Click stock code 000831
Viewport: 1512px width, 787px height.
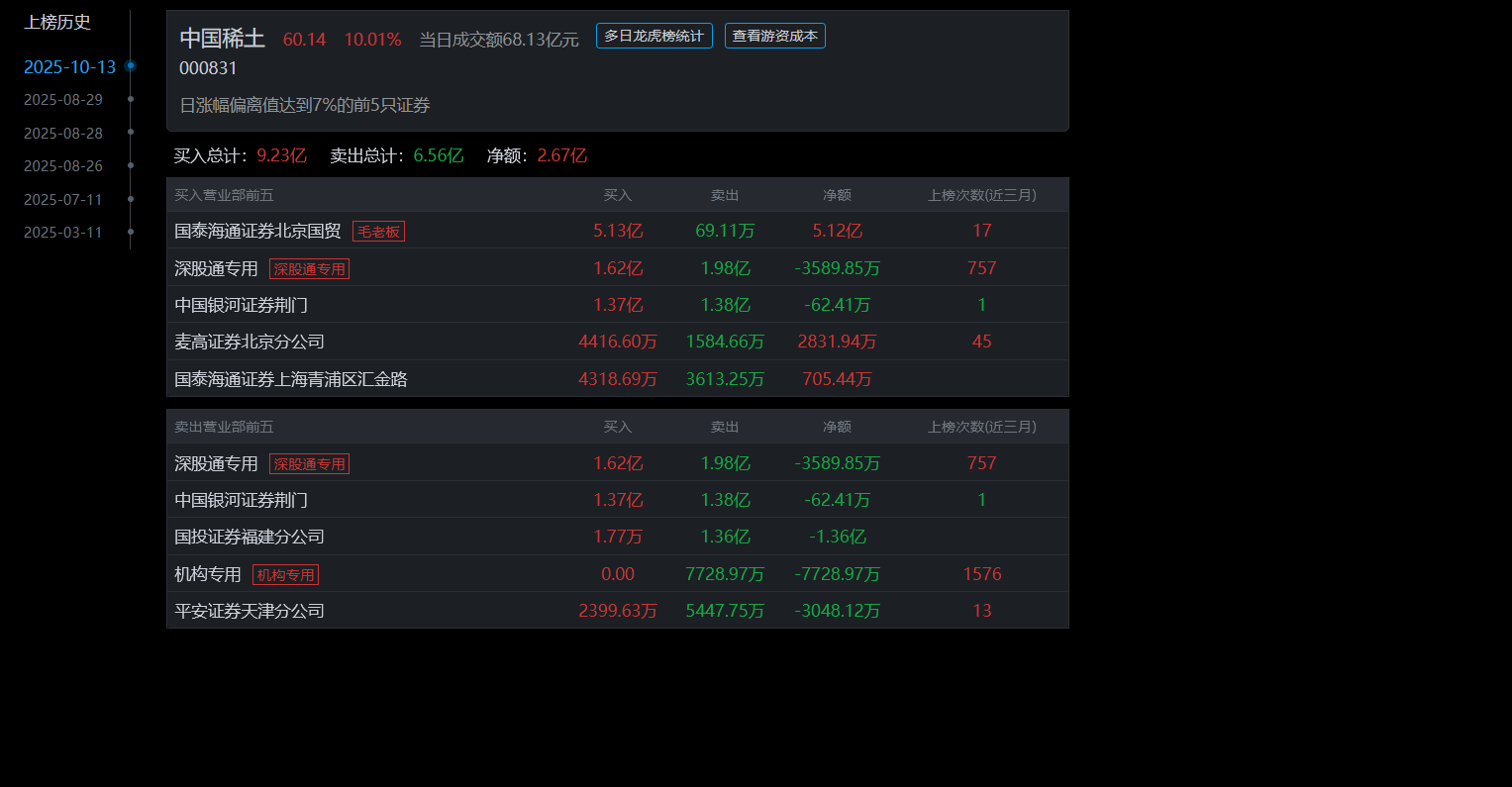tap(208, 68)
